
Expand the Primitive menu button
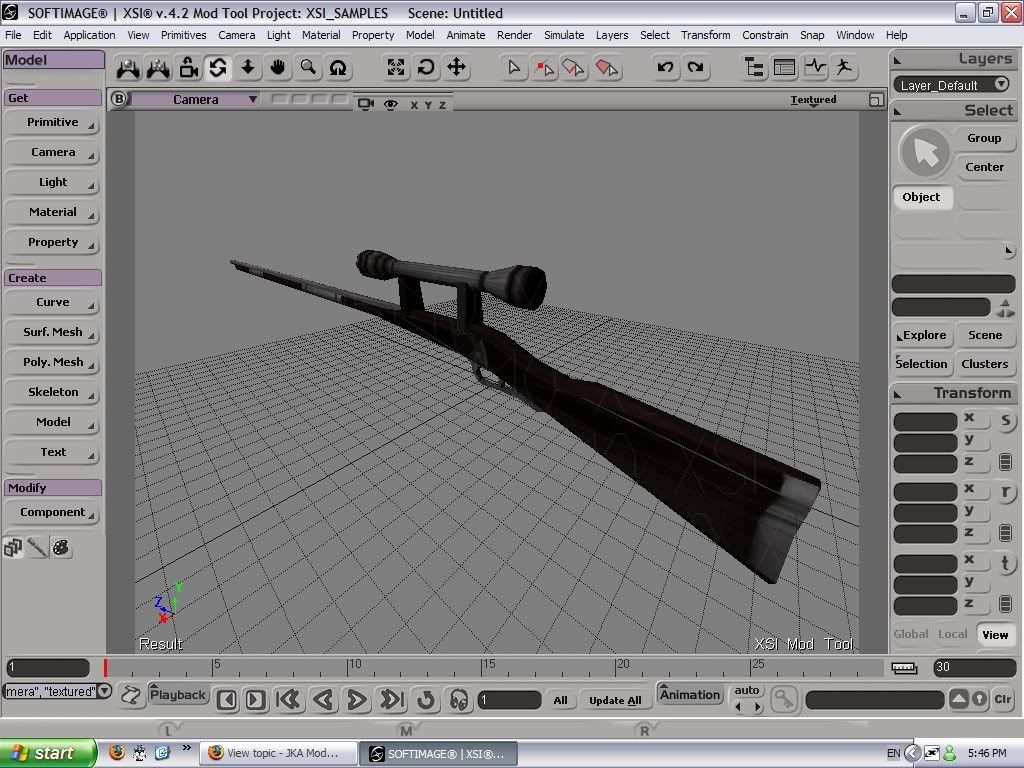(x=52, y=122)
